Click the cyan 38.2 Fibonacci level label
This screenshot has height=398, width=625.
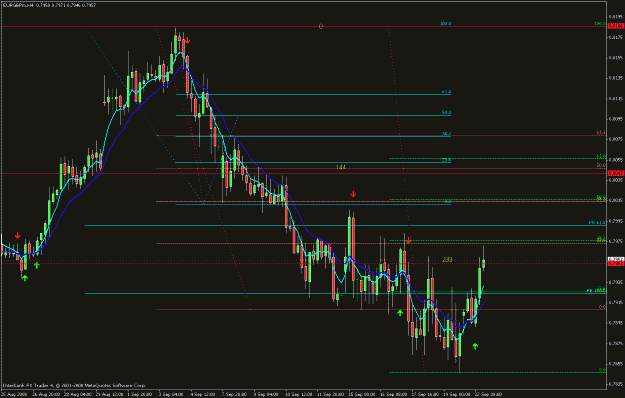(447, 134)
